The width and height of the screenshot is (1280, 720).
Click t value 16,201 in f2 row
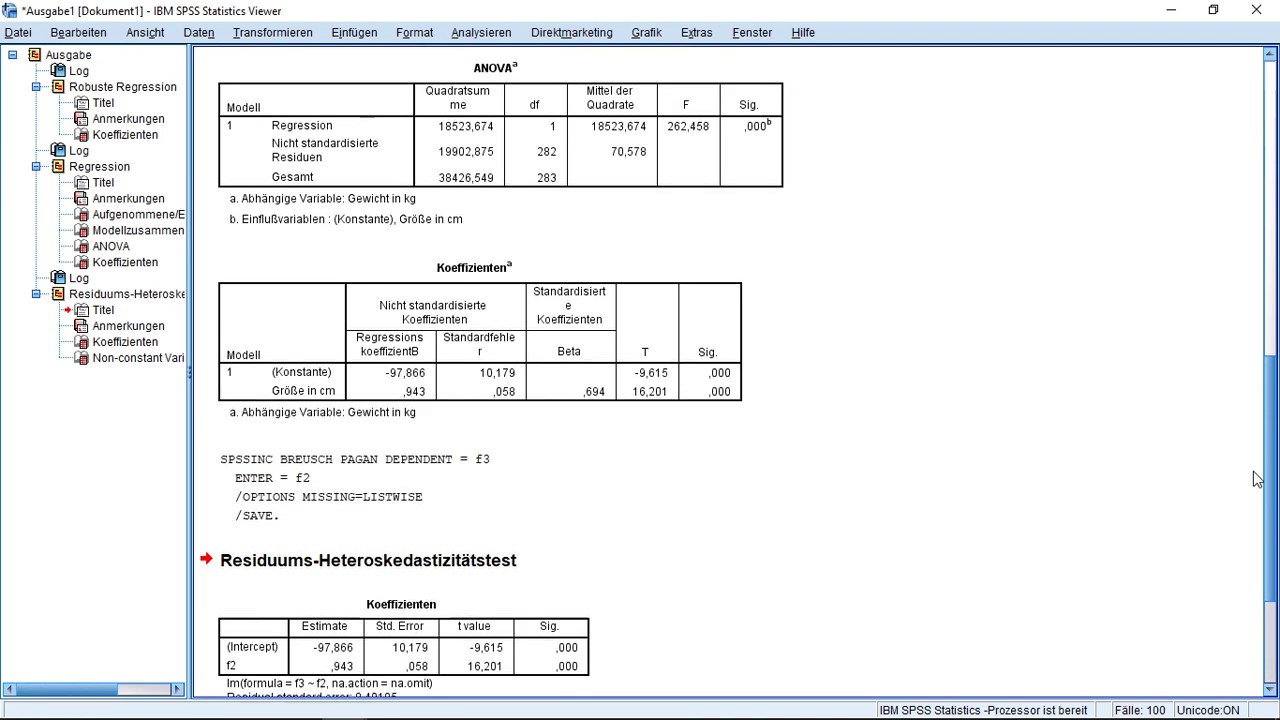click(x=485, y=667)
